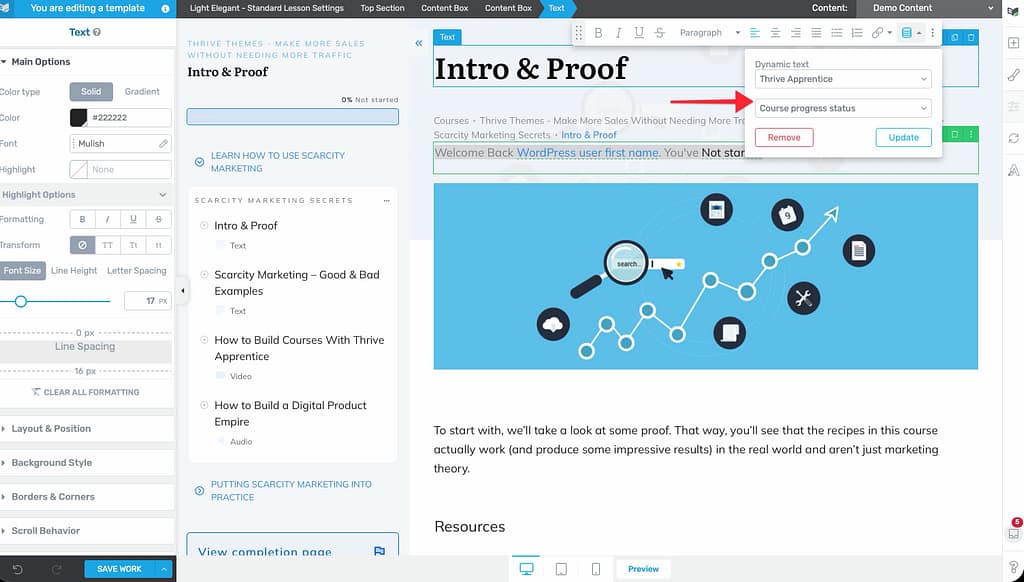
Task: Click the strikethrough icon in floating toolbar
Action: [x=659, y=33]
